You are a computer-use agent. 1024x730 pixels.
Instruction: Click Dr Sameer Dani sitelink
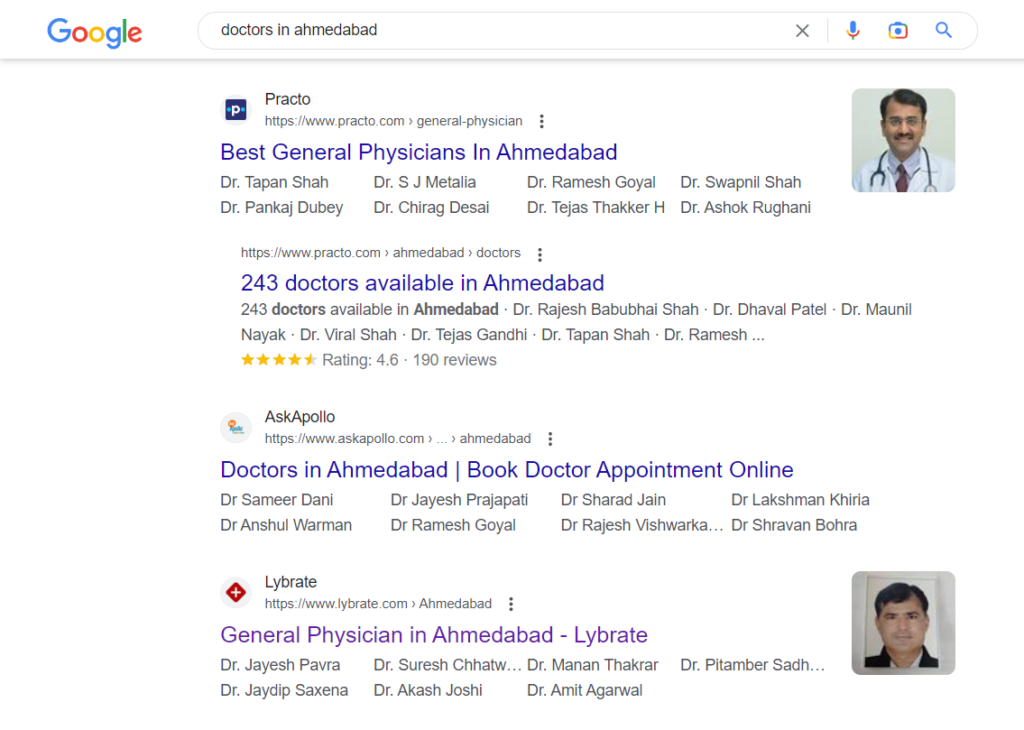point(277,500)
